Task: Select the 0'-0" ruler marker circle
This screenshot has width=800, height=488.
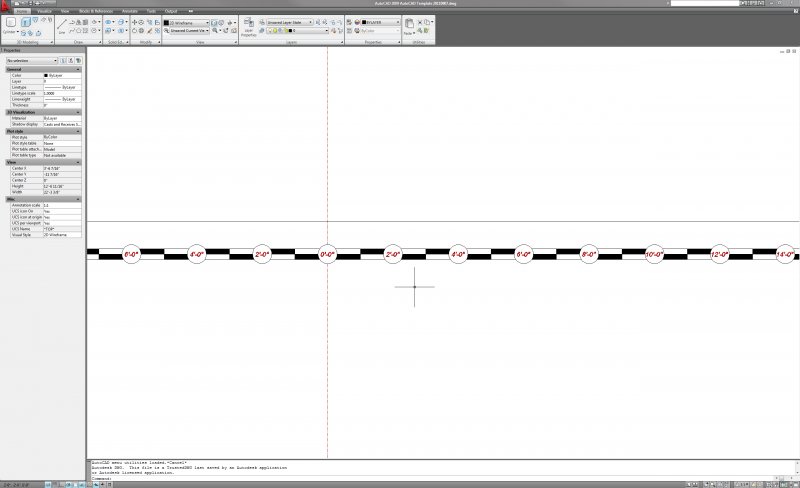Action: 328,254
